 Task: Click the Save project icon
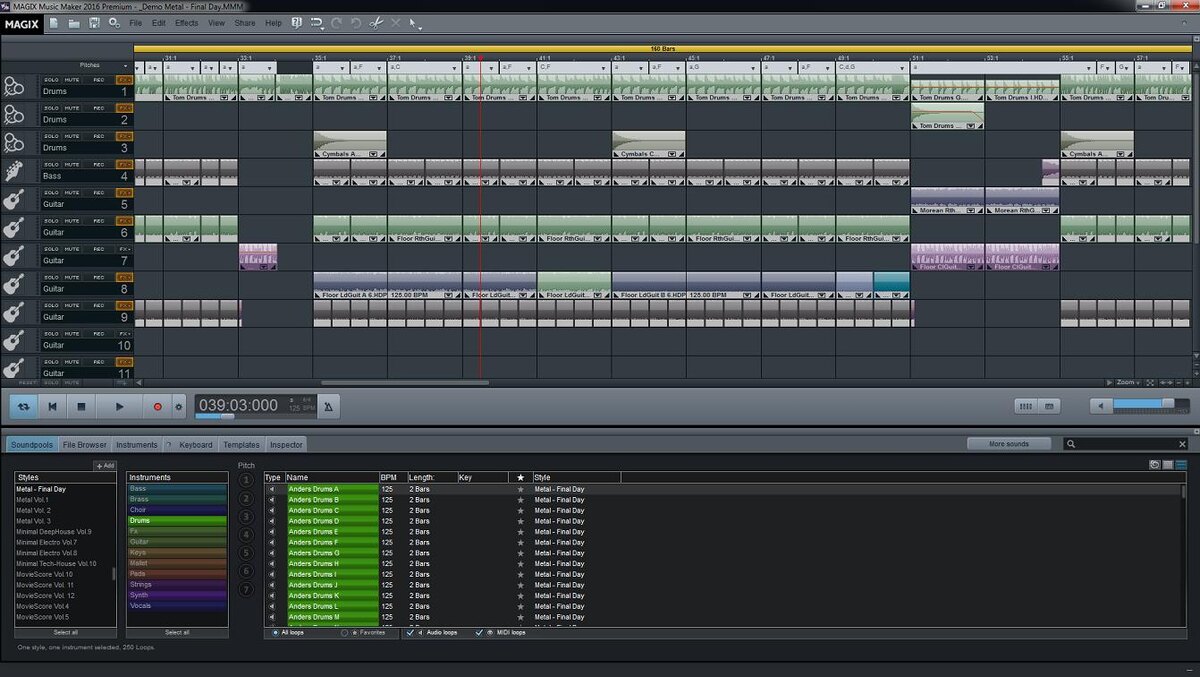94,23
